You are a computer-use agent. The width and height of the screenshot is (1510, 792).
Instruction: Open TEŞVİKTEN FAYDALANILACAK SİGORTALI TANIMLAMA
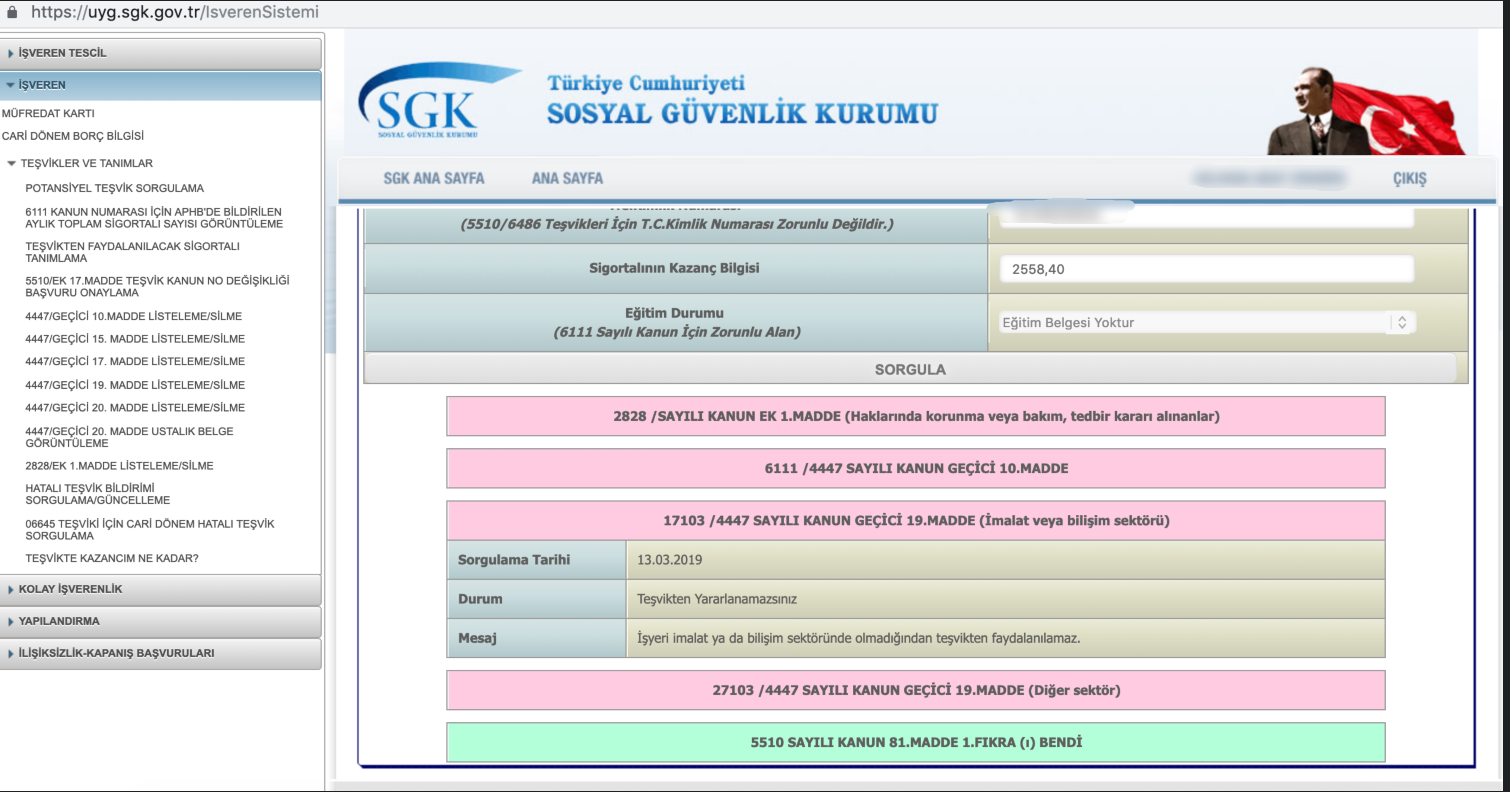point(133,252)
